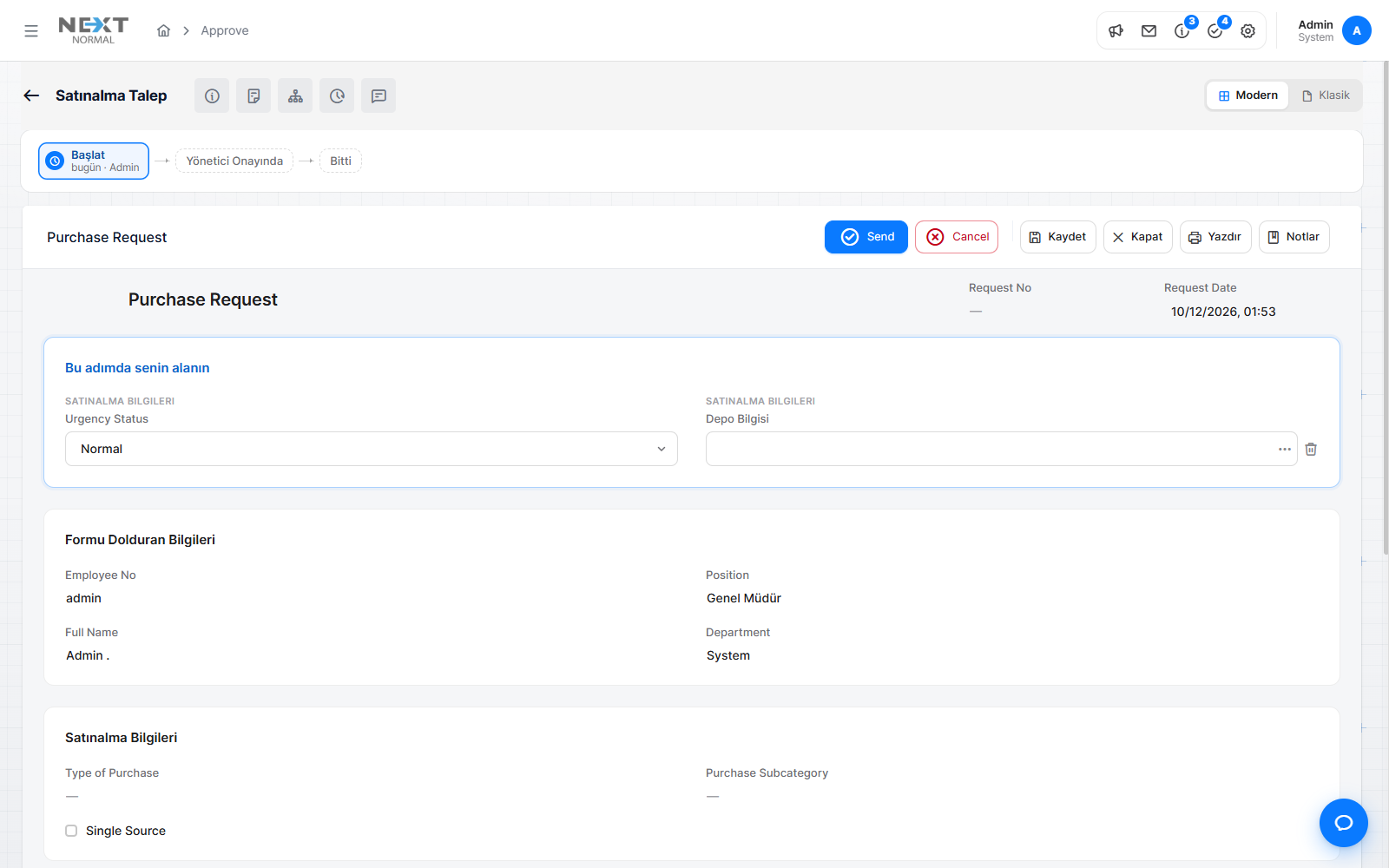Click the Request Date value 10/12/2026, 01:53

click(1223, 312)
